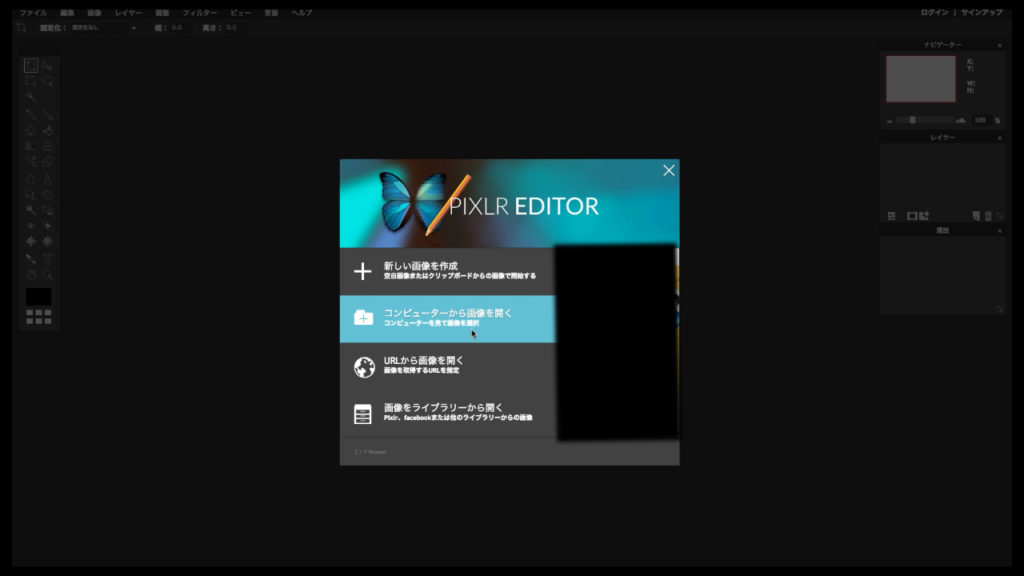This screenshot has height=576, width=1024.
Task: Add a layer mask in Layers panel
Action: pyautogui.click(x=912, y=216)
